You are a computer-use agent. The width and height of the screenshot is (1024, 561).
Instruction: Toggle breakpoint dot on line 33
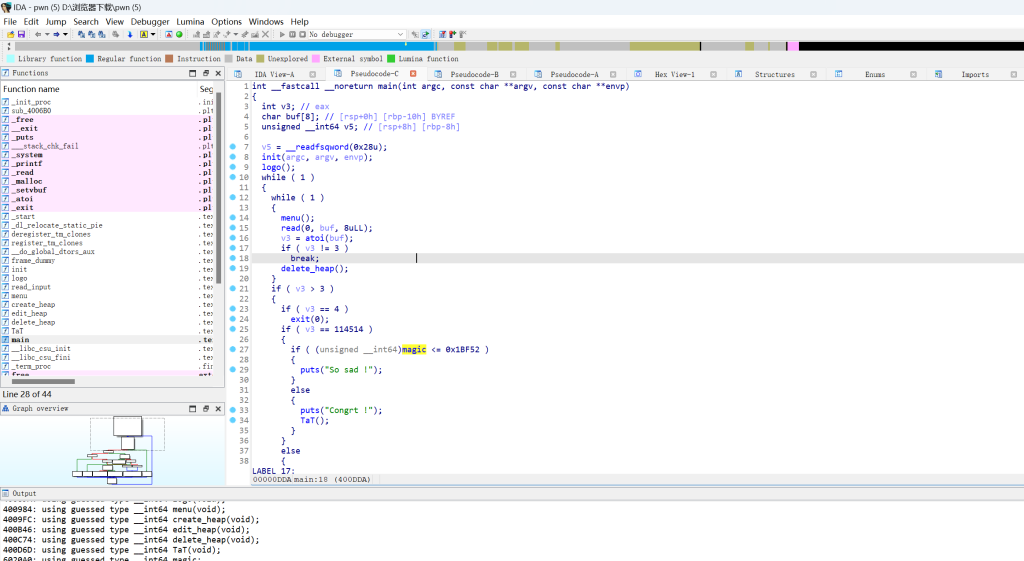coord(233,410)
